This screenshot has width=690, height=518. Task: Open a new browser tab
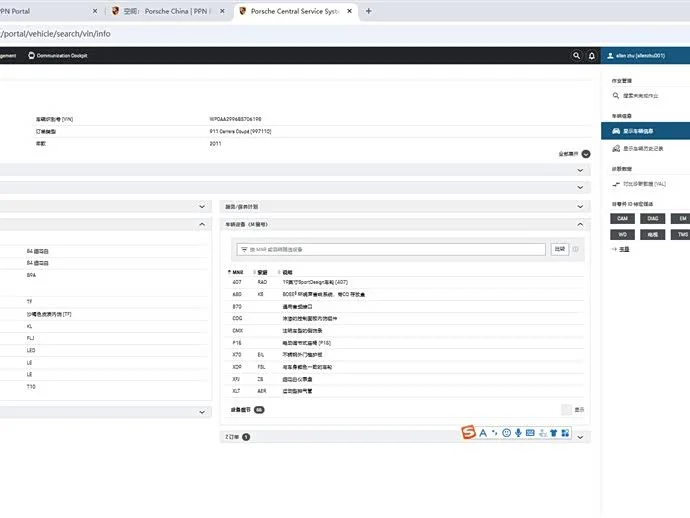368,11
